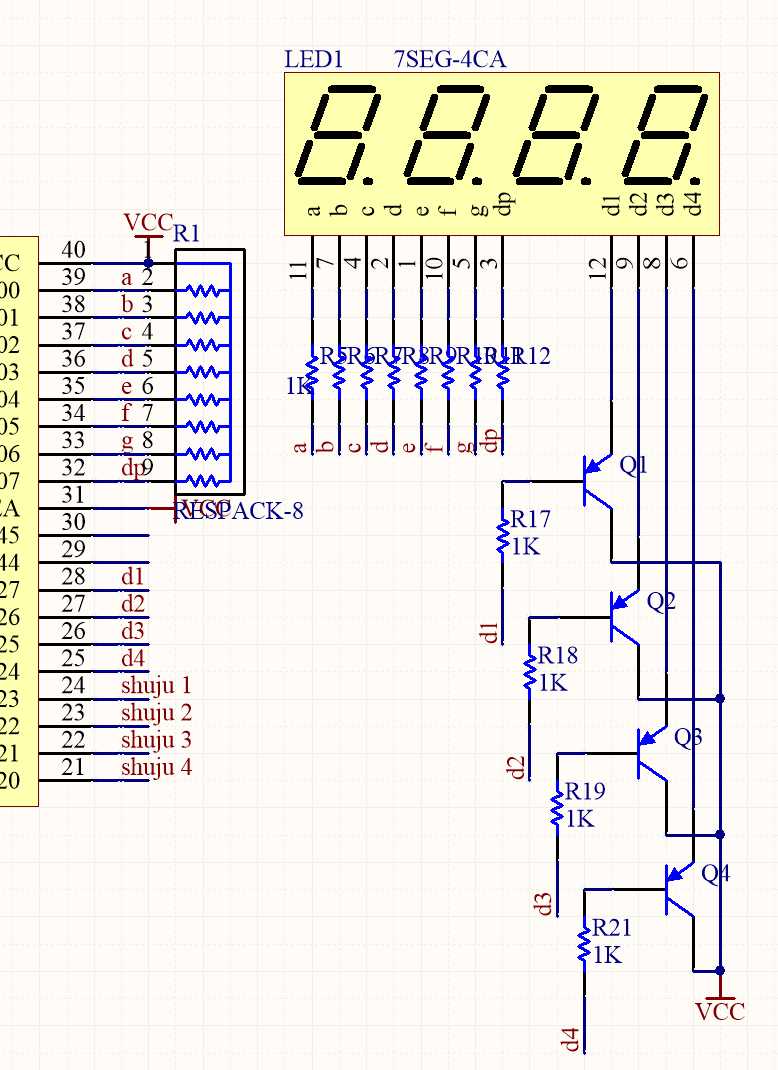Select transistor Q3 symbol
Image resolution: width=778 pixels, height=1070 pixels.
[x=652, y=753]
